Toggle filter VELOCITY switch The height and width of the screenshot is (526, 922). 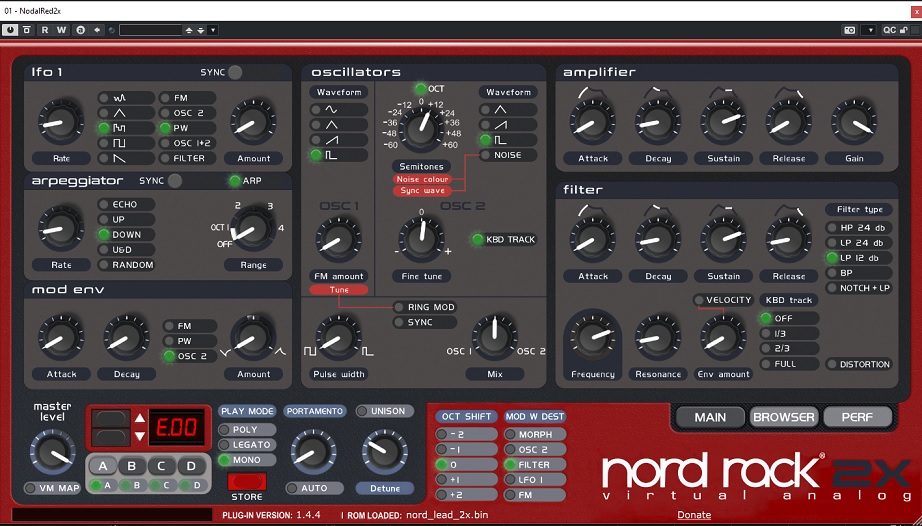[x=723, y=300]
